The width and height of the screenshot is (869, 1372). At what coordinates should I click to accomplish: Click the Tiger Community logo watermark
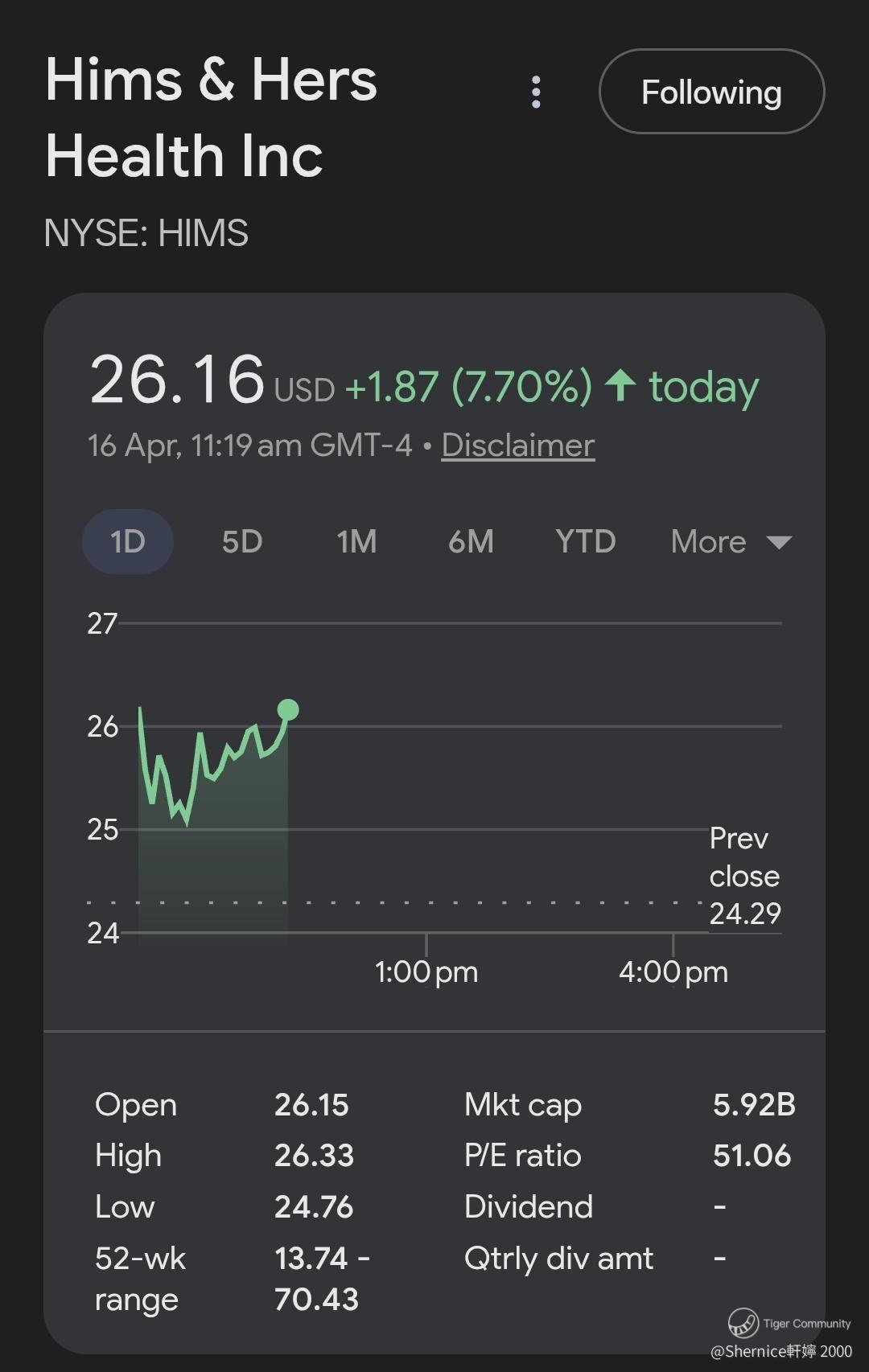tap(743, 1322)
